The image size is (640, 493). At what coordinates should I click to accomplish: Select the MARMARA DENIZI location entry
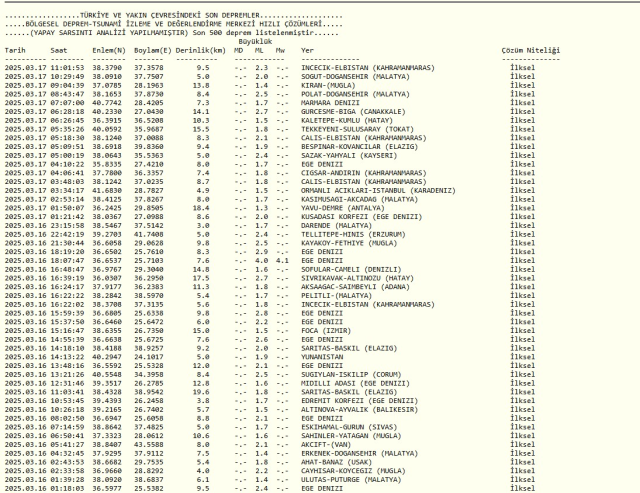tap(333, 100)
